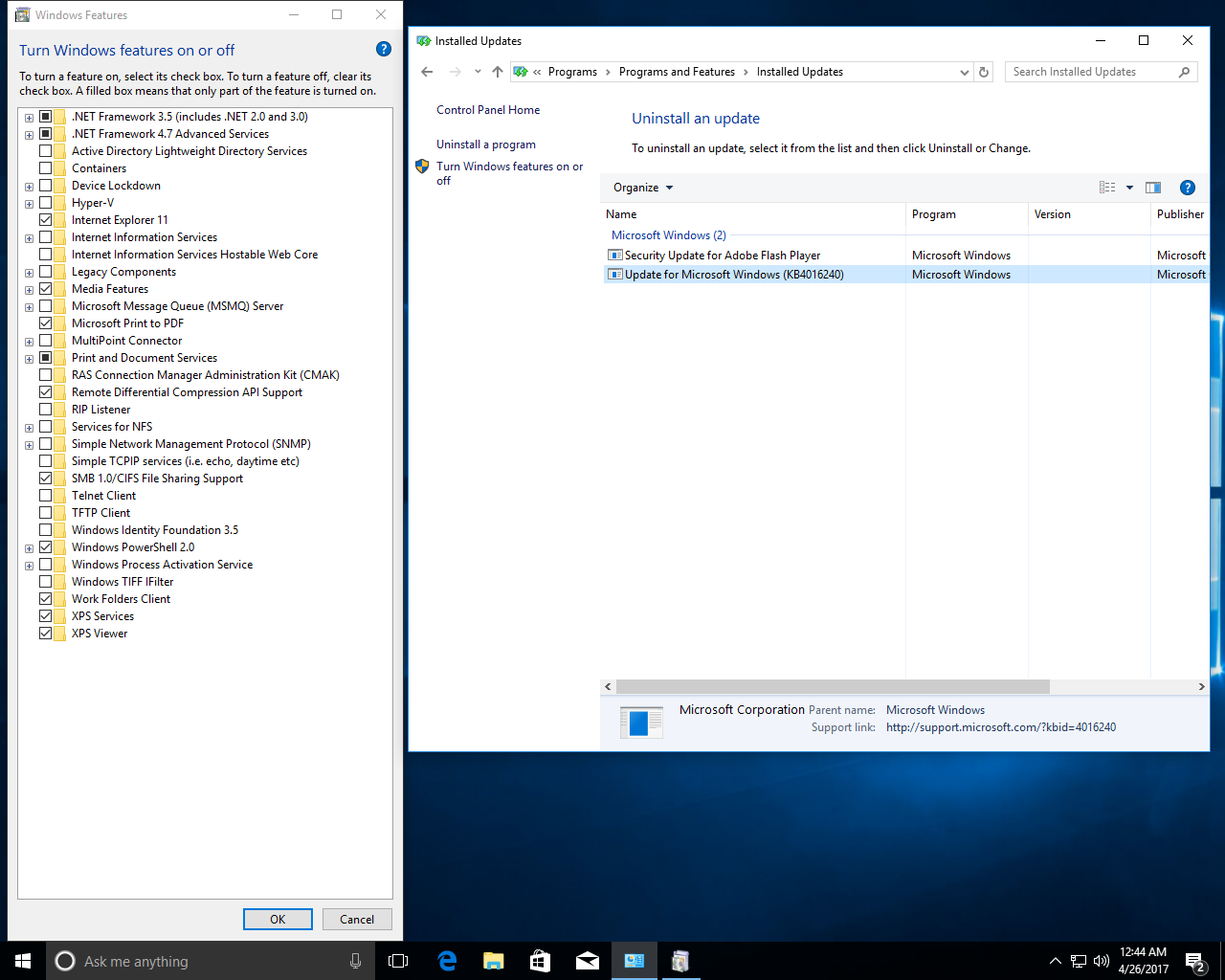Refresh the Installed Updates address bar
Viewport: 1225px width, 980px height.
click(x=984, y=72)
